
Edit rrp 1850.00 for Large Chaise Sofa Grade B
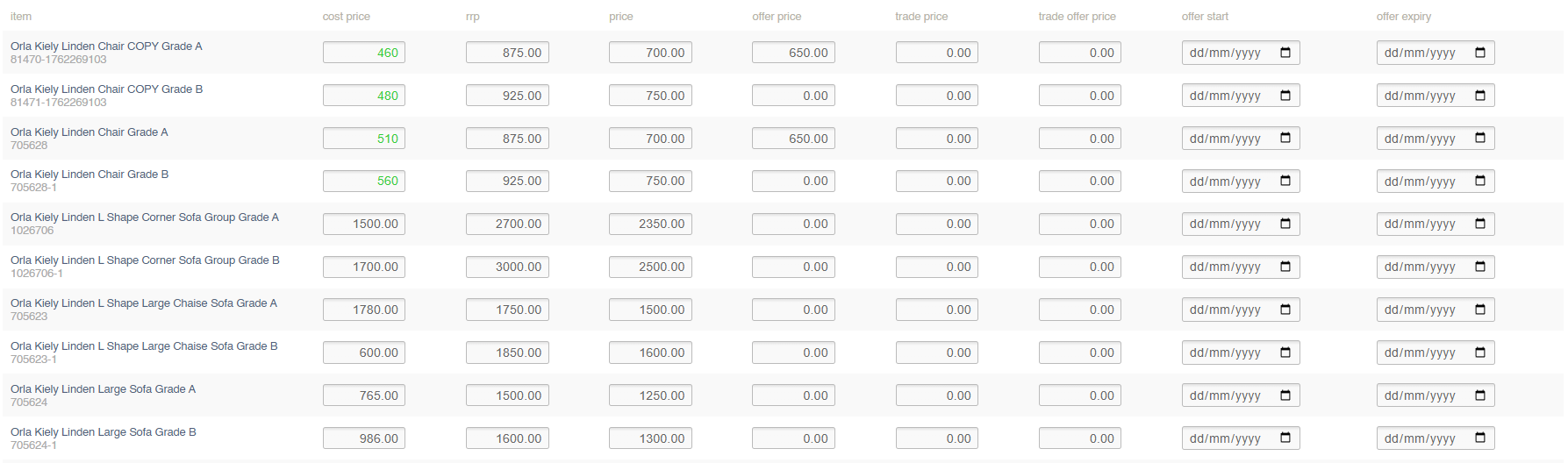coord(507,353)
